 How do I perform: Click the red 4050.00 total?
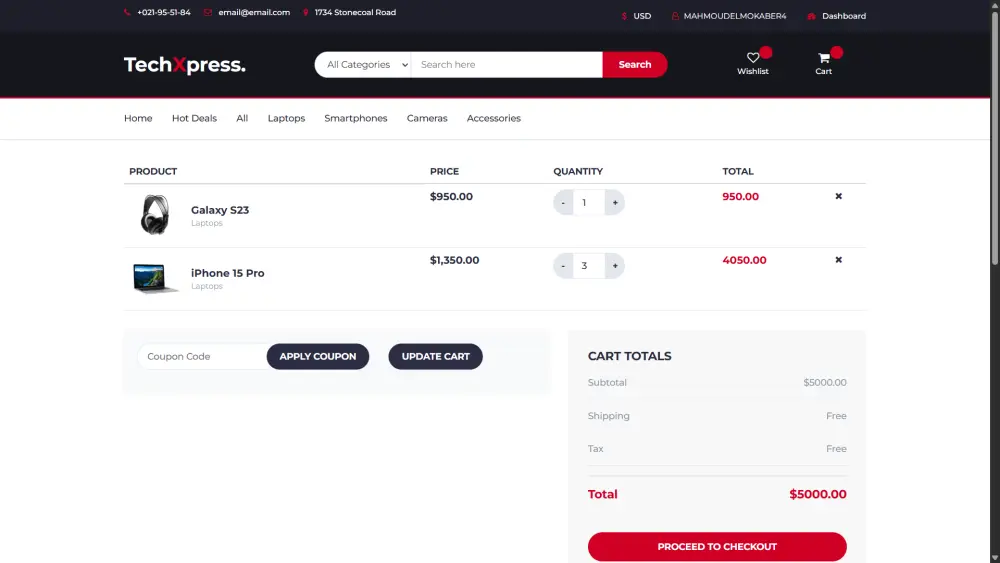pyautogui.click(x=744, y=260)
